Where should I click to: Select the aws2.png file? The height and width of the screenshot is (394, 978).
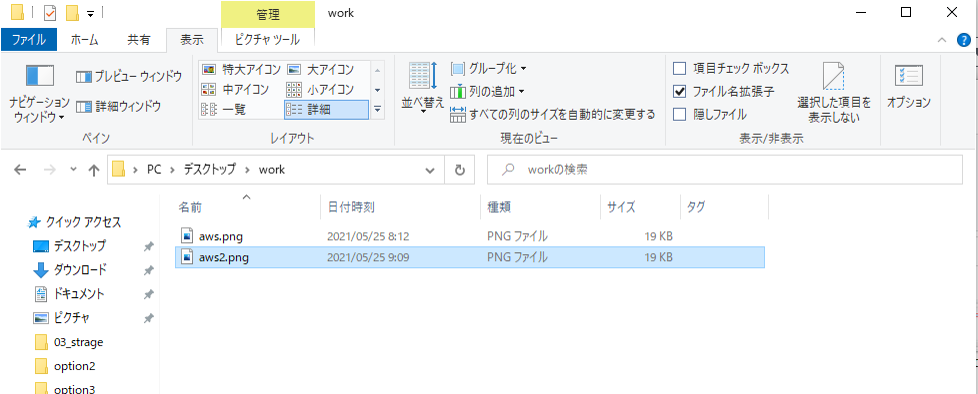(x=470, y=257)
